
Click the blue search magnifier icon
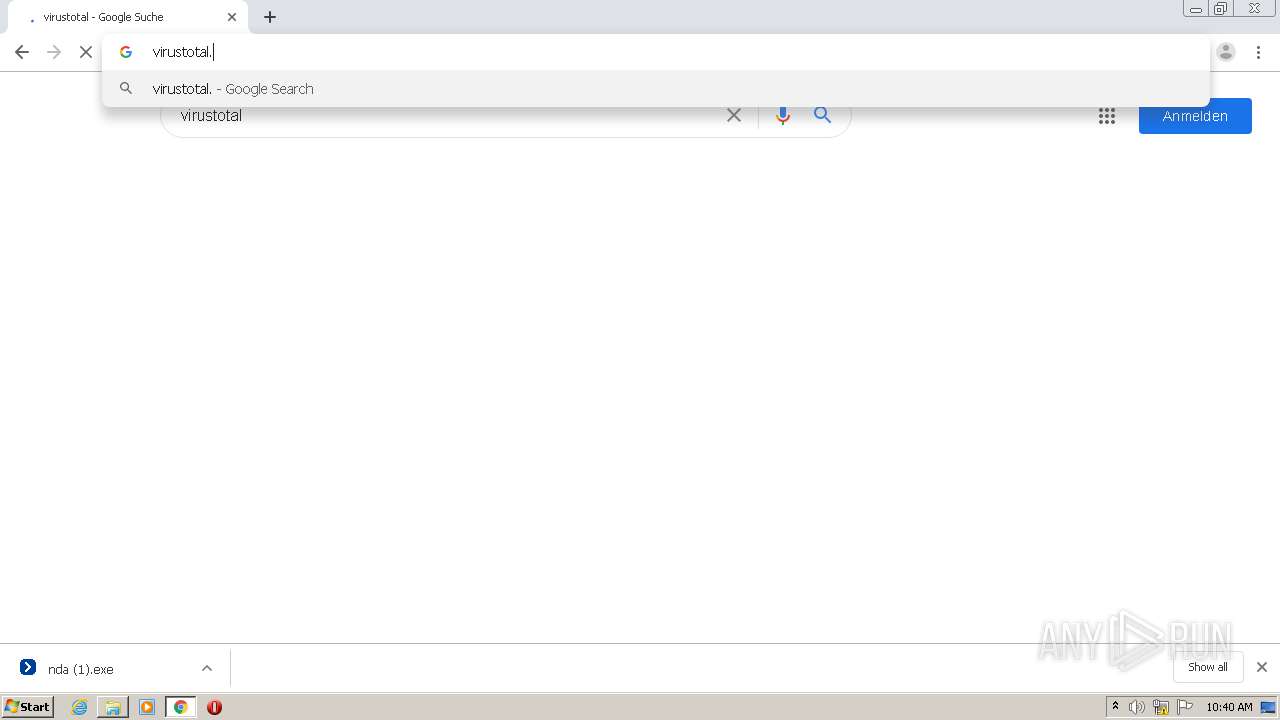pos(822,115)
